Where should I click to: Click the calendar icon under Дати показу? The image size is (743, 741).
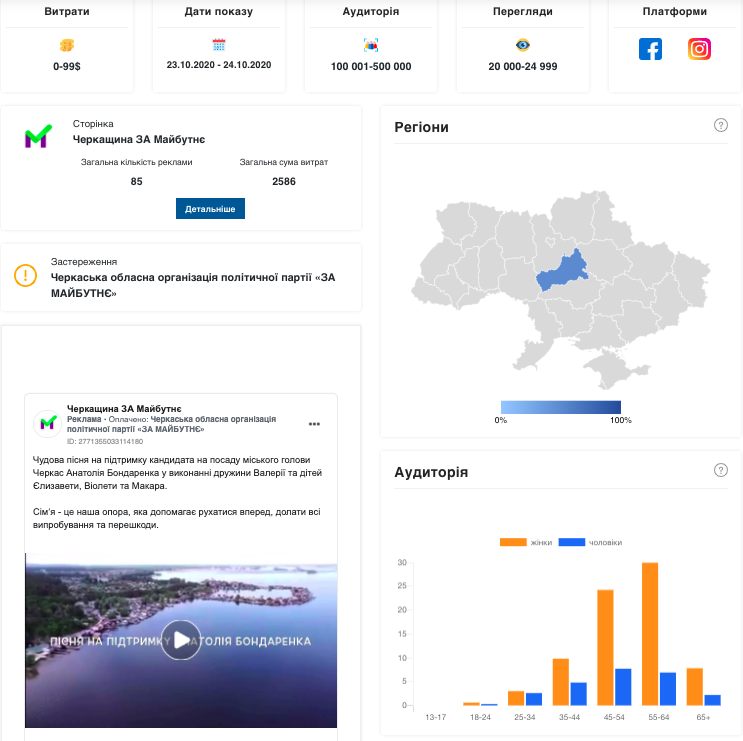(219, 45)
